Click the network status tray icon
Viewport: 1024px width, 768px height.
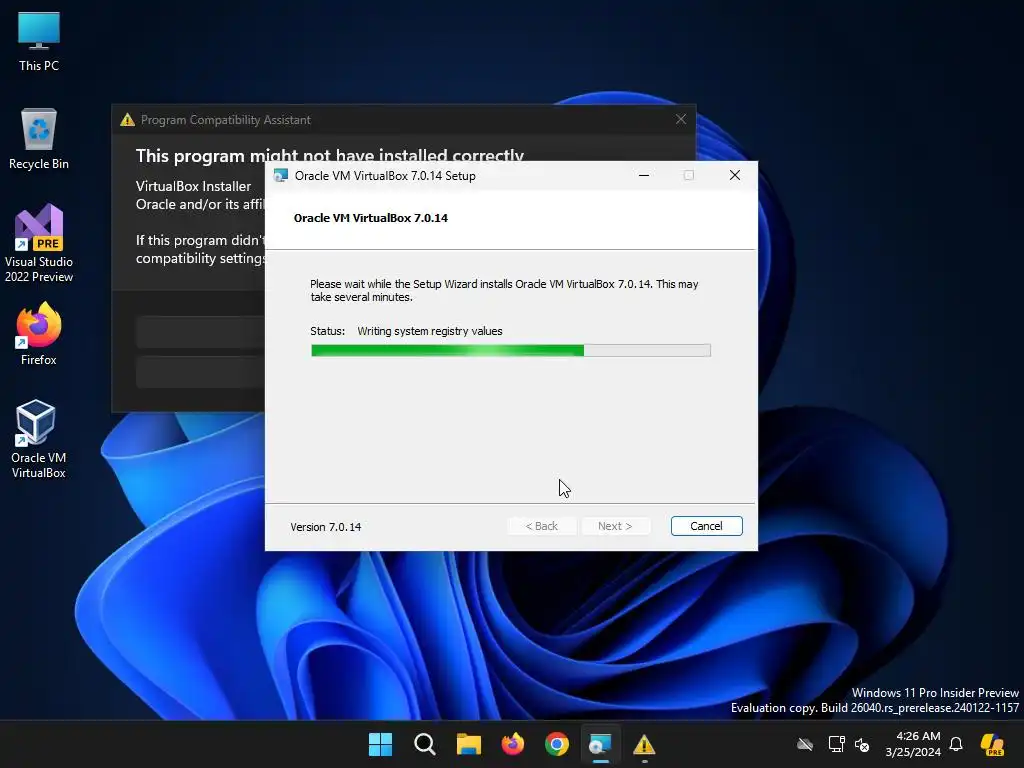tap(836, 744)
